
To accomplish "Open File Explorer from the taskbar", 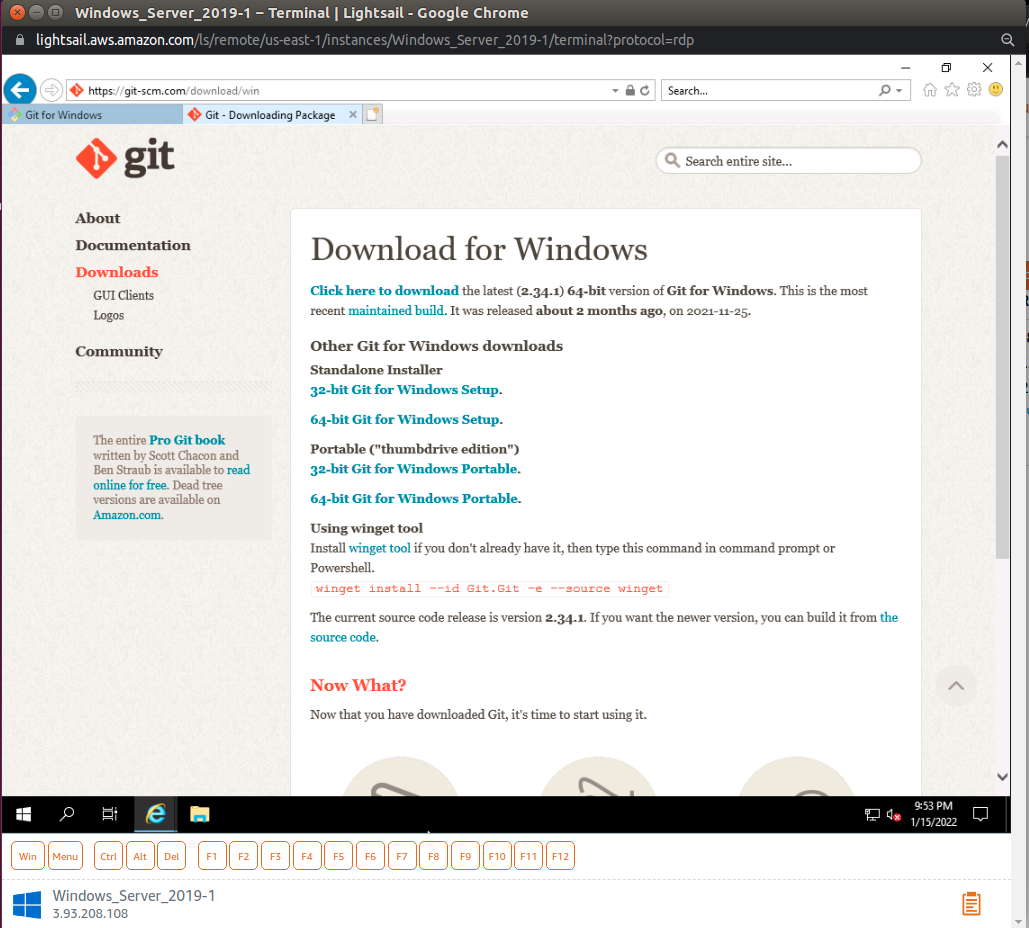I will click(x=200, y=814).
